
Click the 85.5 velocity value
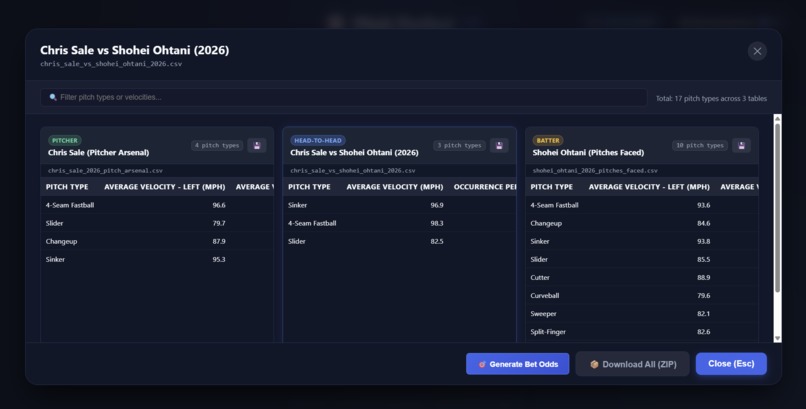coord(704,259)
